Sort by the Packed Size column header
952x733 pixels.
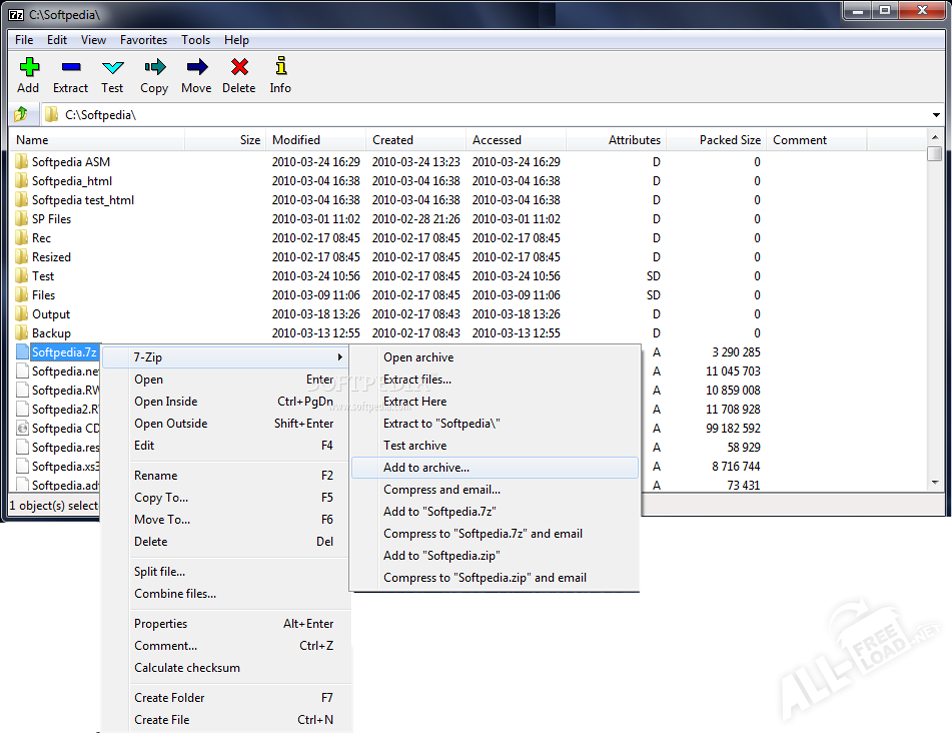tap(729, 140)
